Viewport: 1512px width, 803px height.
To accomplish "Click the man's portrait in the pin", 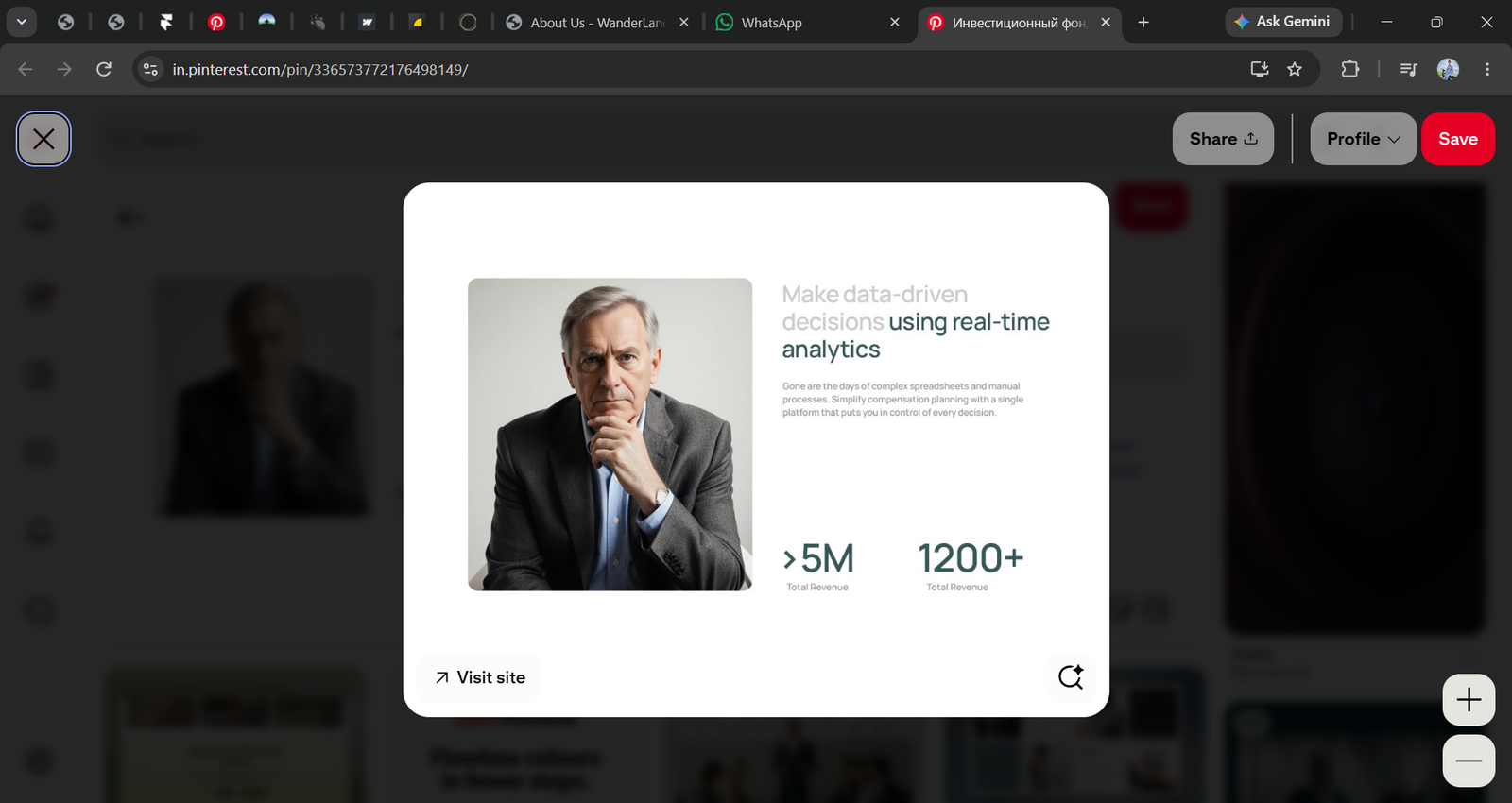I will [x=610, y=435].
